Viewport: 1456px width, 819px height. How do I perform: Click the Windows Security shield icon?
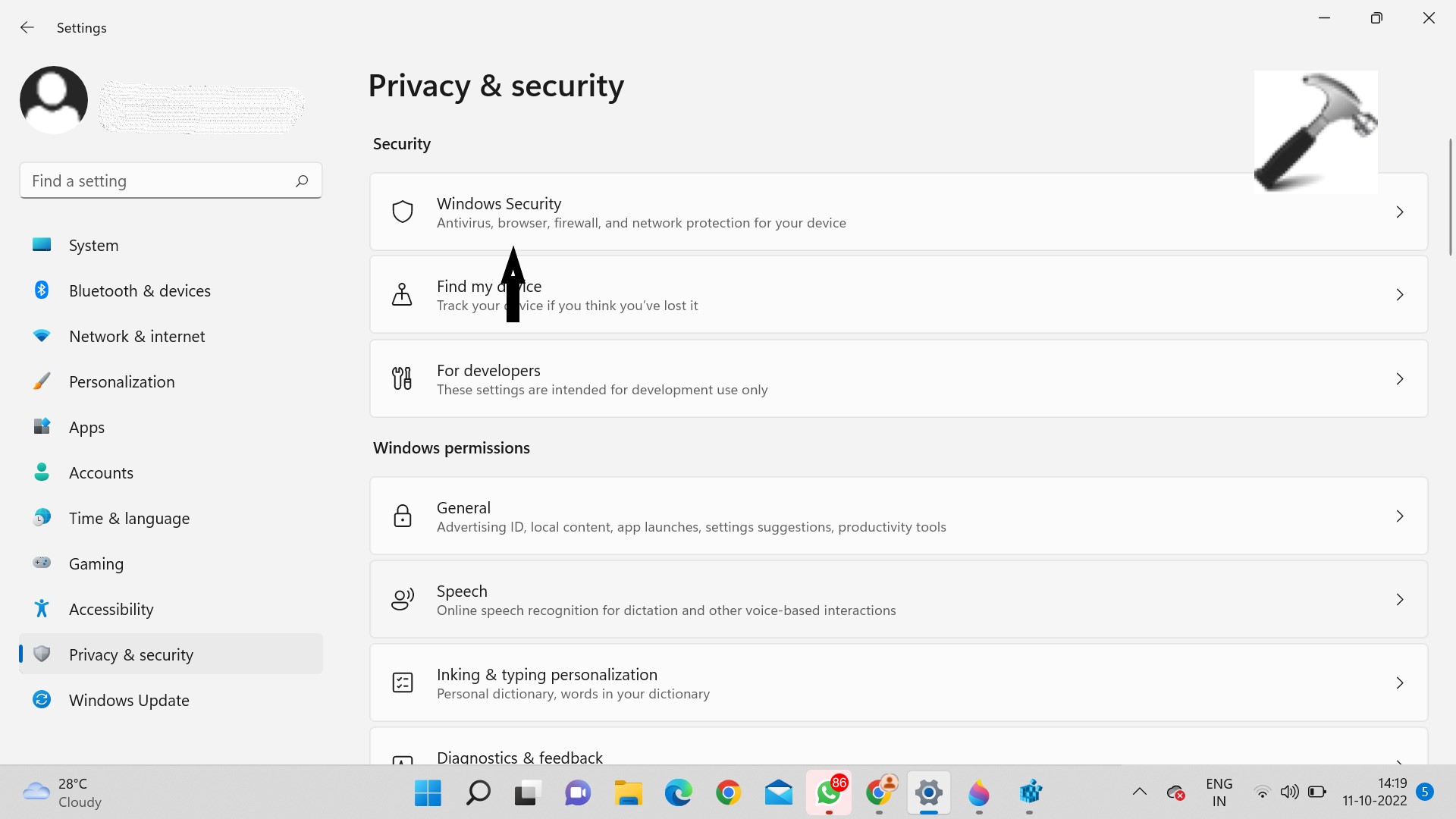pyautogui.click(x=402, y=212)
